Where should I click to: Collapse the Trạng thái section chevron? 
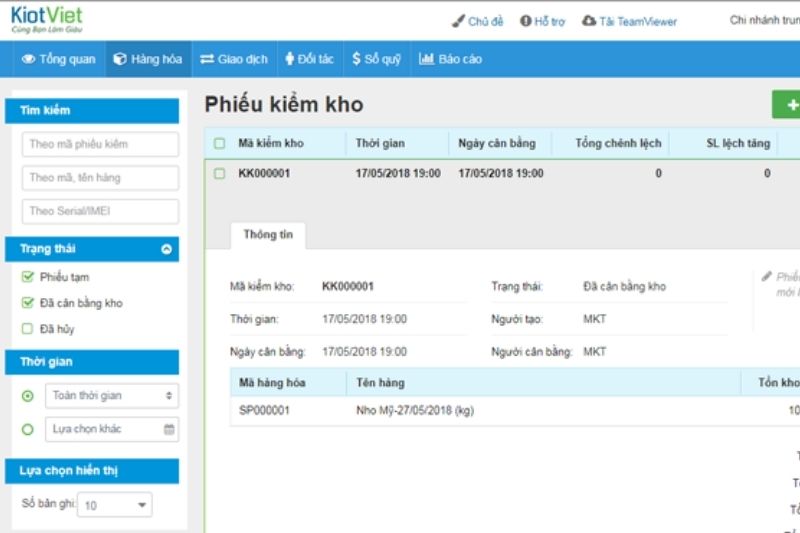pos(167,249)
